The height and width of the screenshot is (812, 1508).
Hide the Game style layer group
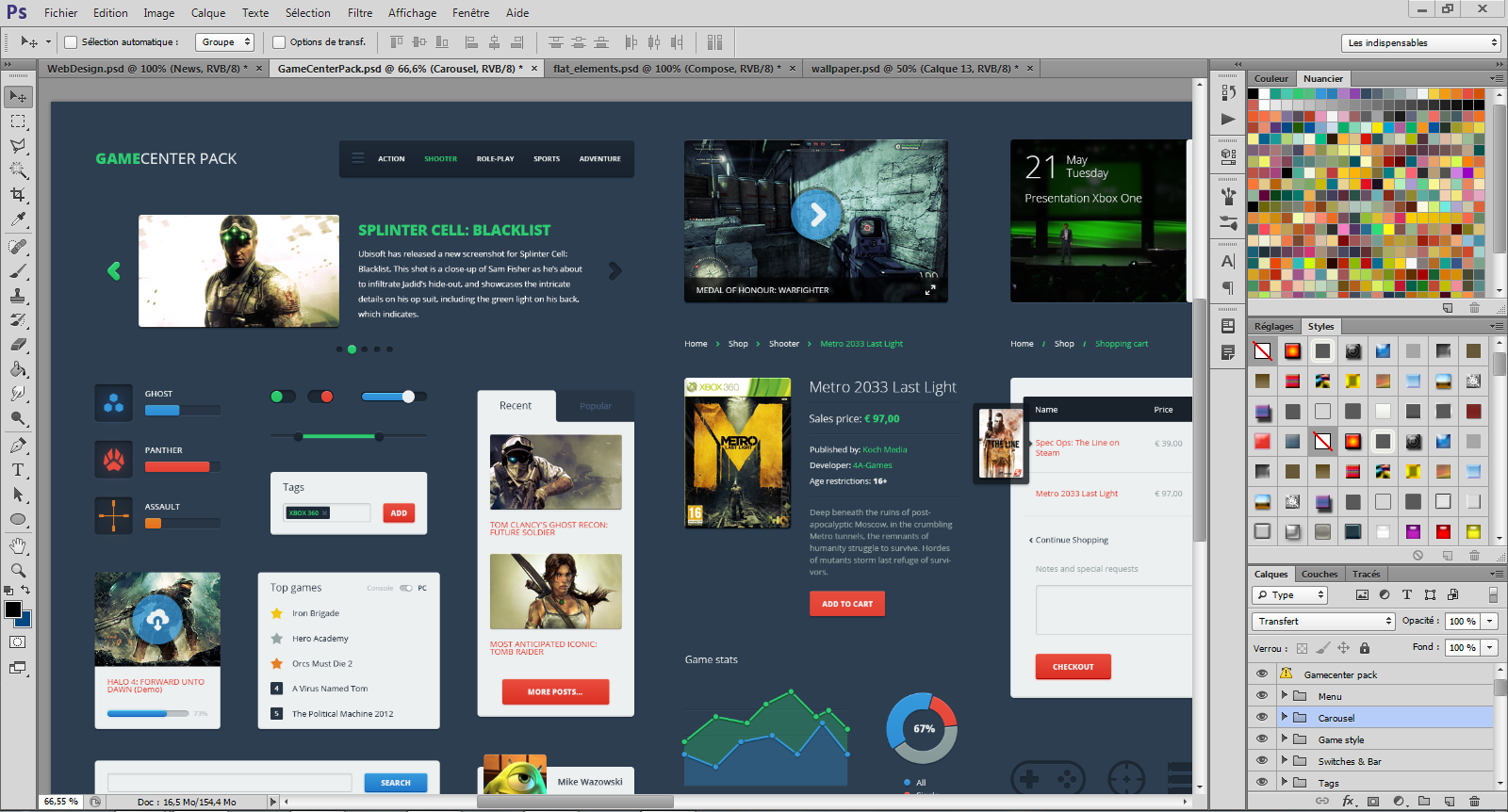point(1262,739)
